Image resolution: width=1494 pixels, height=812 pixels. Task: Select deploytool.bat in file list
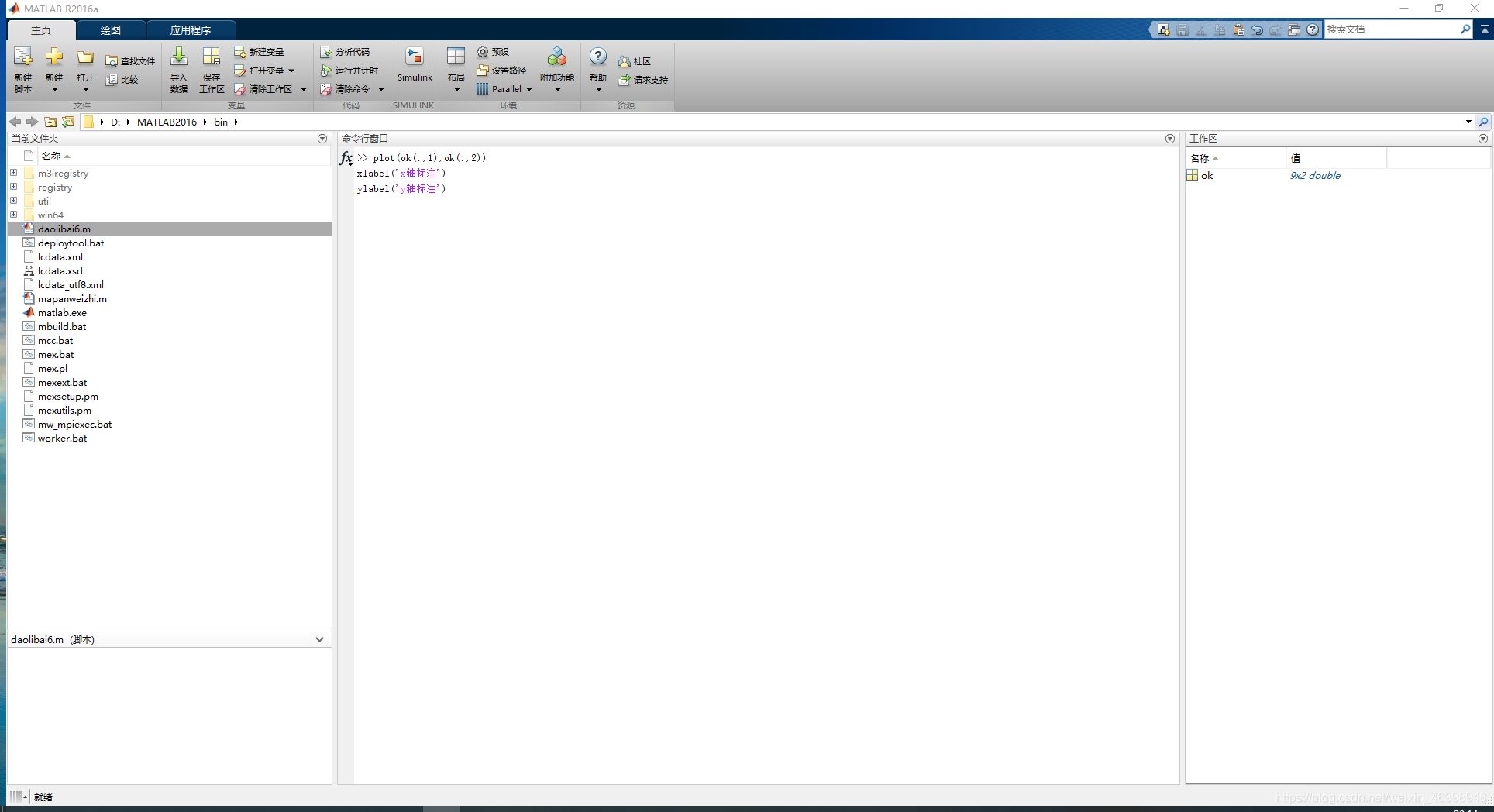tap(170, 243)
